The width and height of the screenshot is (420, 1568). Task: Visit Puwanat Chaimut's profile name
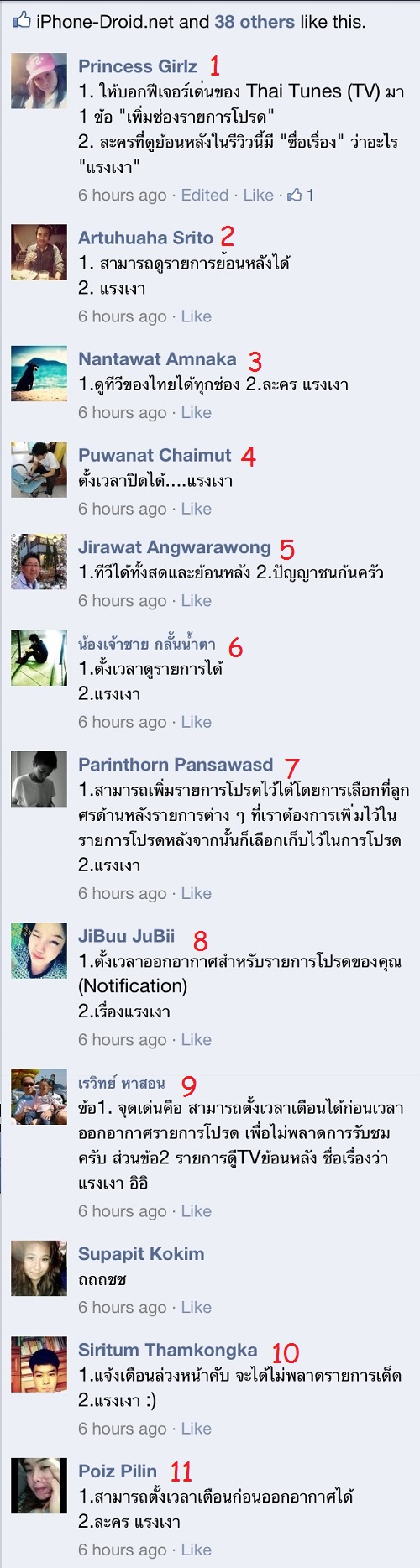click(x=155, y=455)
